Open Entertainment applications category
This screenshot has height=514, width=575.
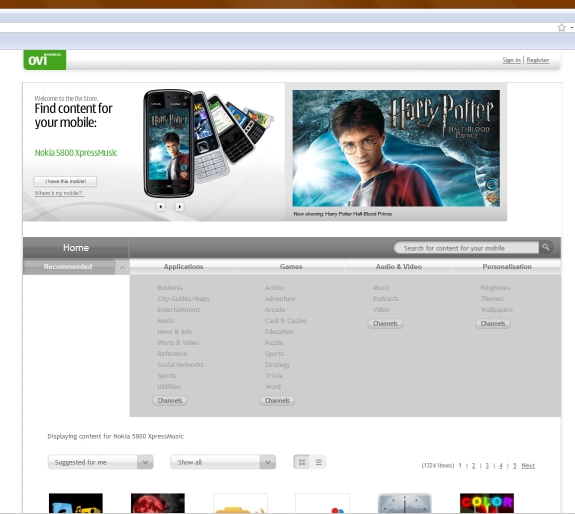(x=179, y=310)
